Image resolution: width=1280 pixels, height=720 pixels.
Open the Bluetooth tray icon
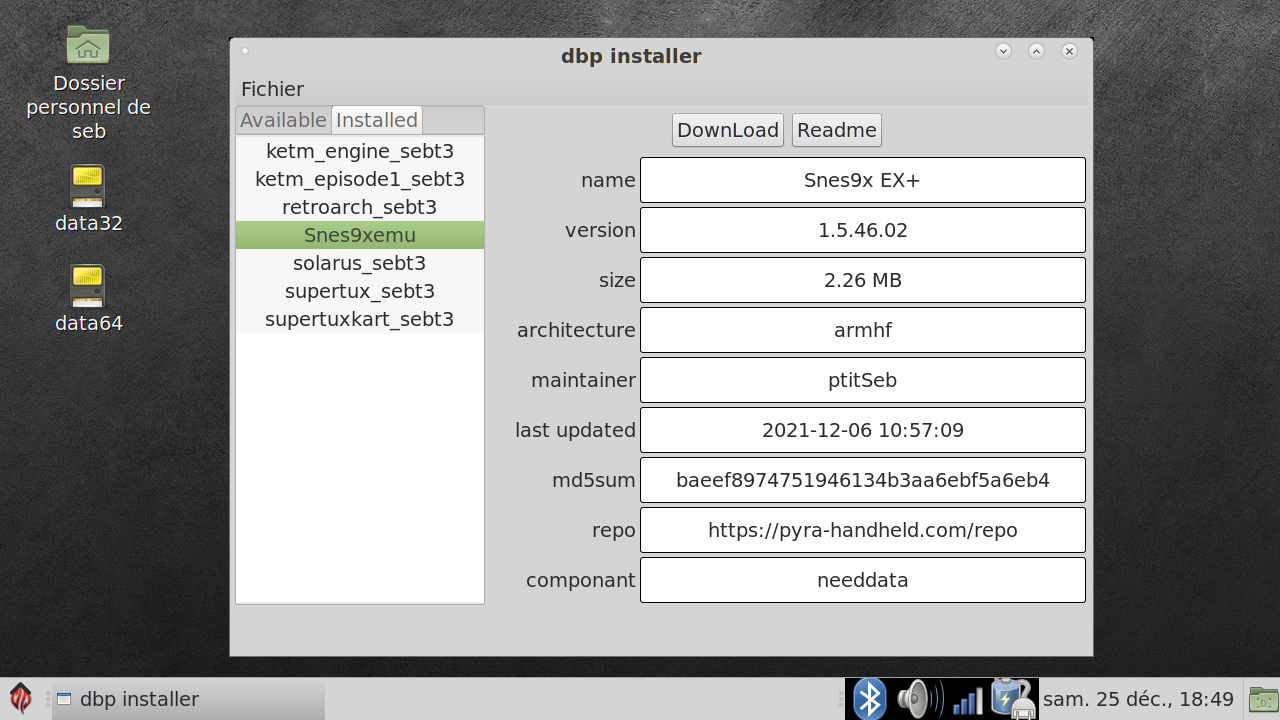[869, 699]
